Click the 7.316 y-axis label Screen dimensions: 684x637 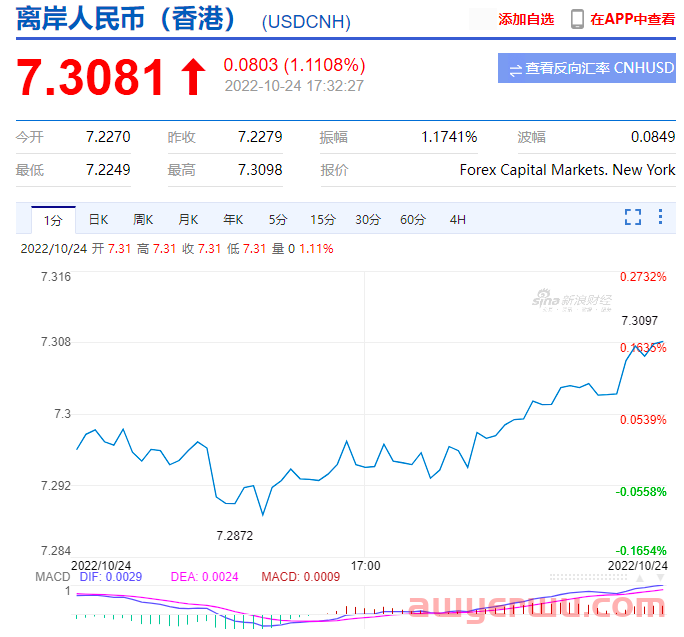(55, 277)
